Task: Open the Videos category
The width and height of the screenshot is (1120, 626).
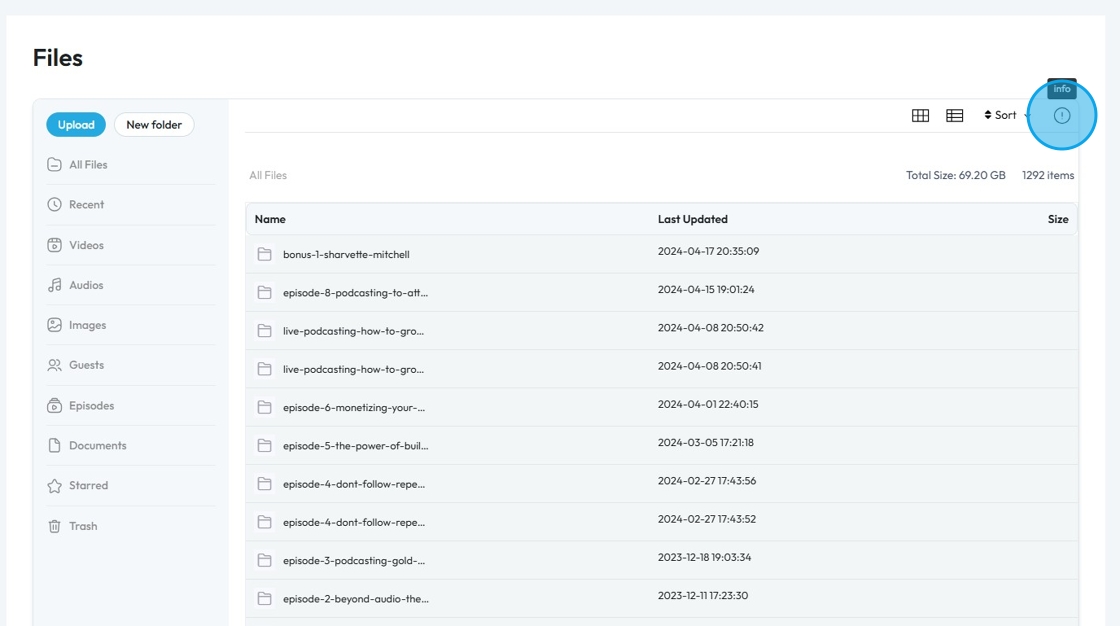Action: (86, 245)
